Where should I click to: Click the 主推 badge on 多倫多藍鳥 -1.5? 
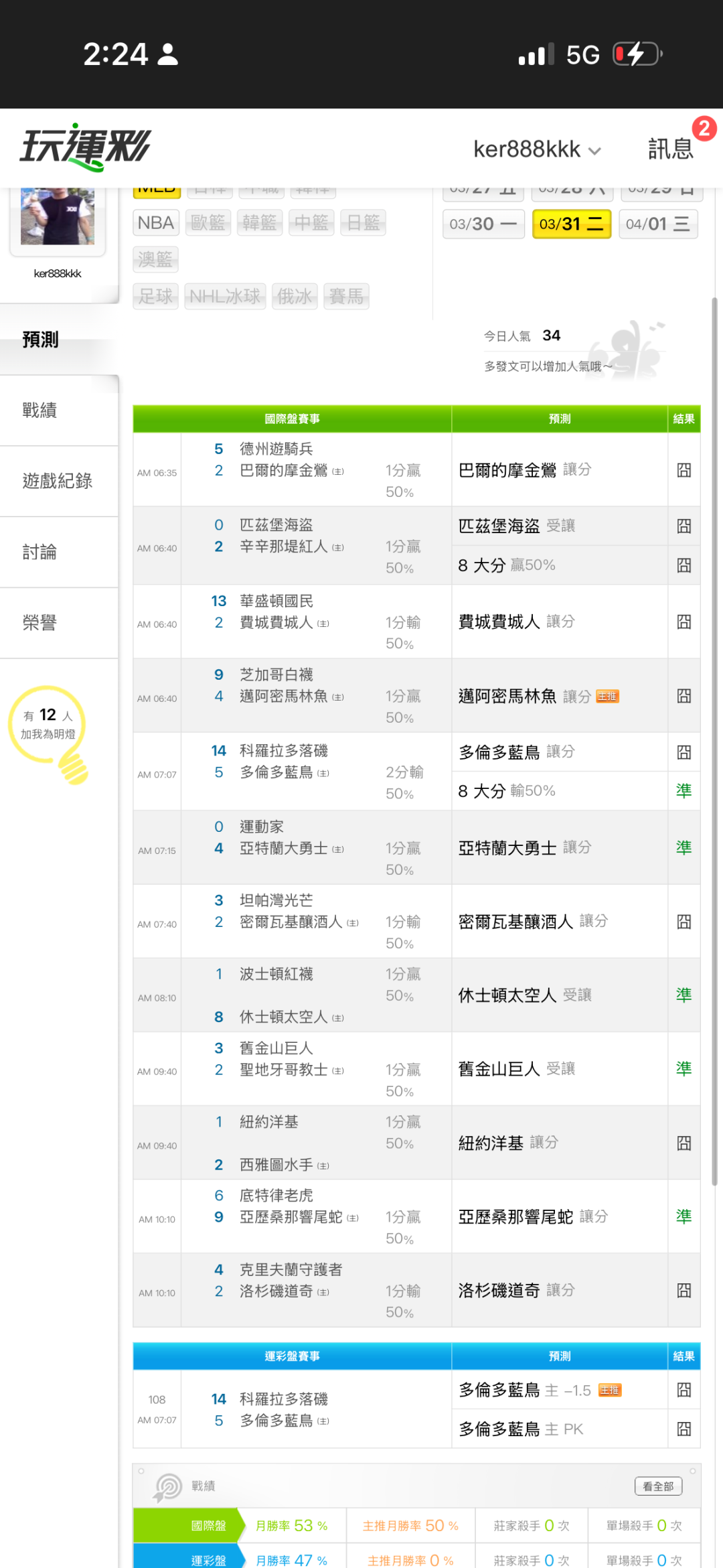coord(609,1391)
